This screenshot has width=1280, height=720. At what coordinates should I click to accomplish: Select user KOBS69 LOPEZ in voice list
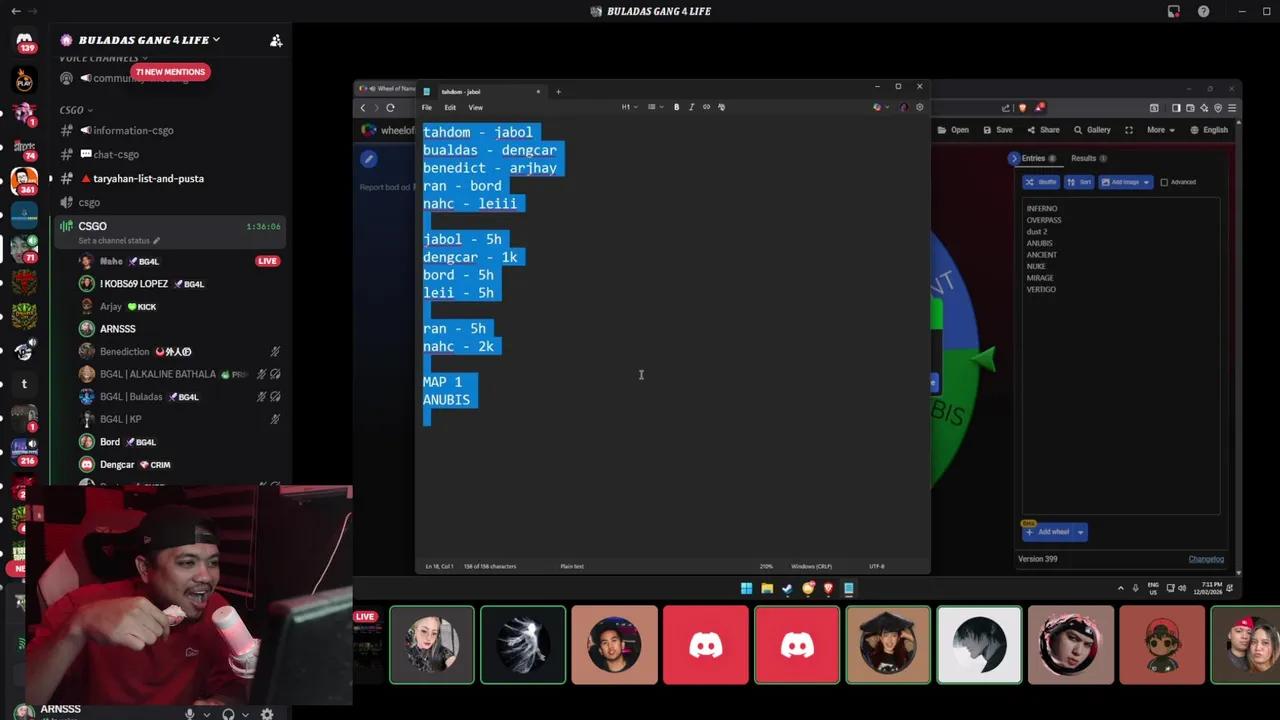[134, 284]
